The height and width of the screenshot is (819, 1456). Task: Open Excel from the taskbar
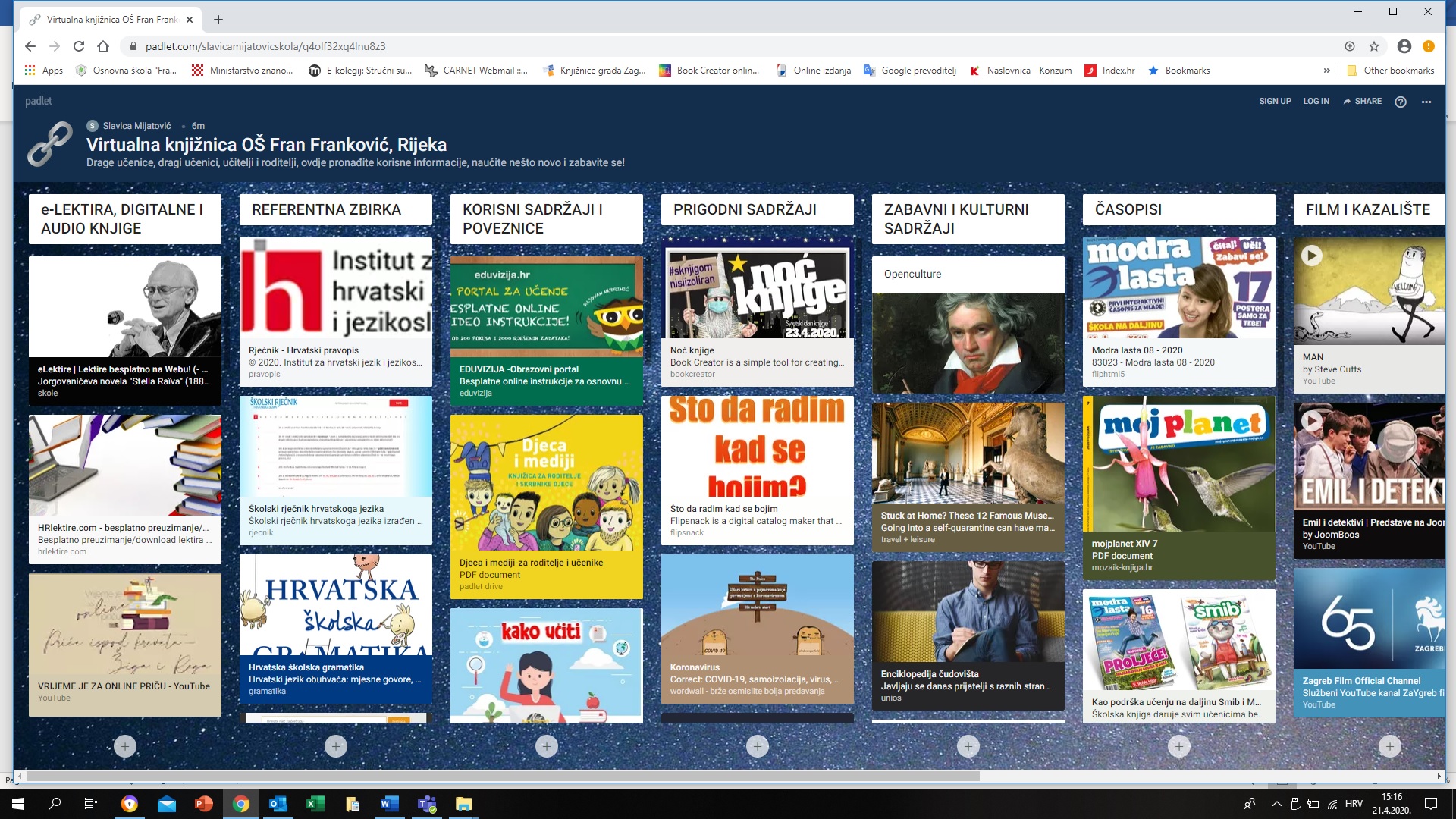(x=315, y=804)
